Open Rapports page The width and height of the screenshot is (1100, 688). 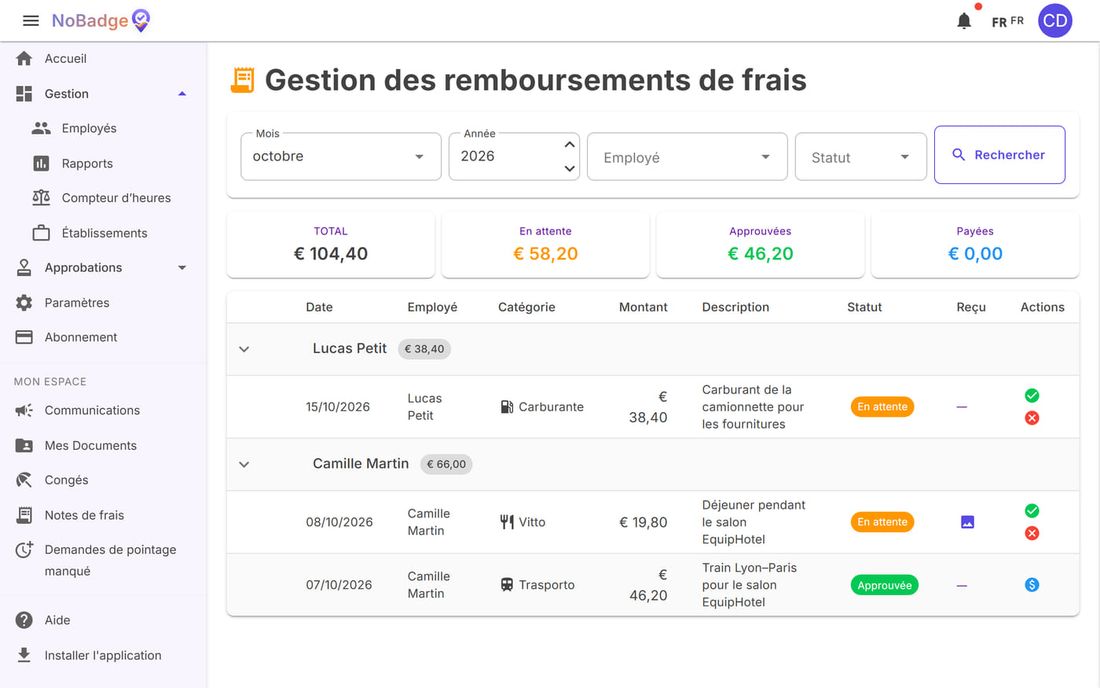coord(103,163)
